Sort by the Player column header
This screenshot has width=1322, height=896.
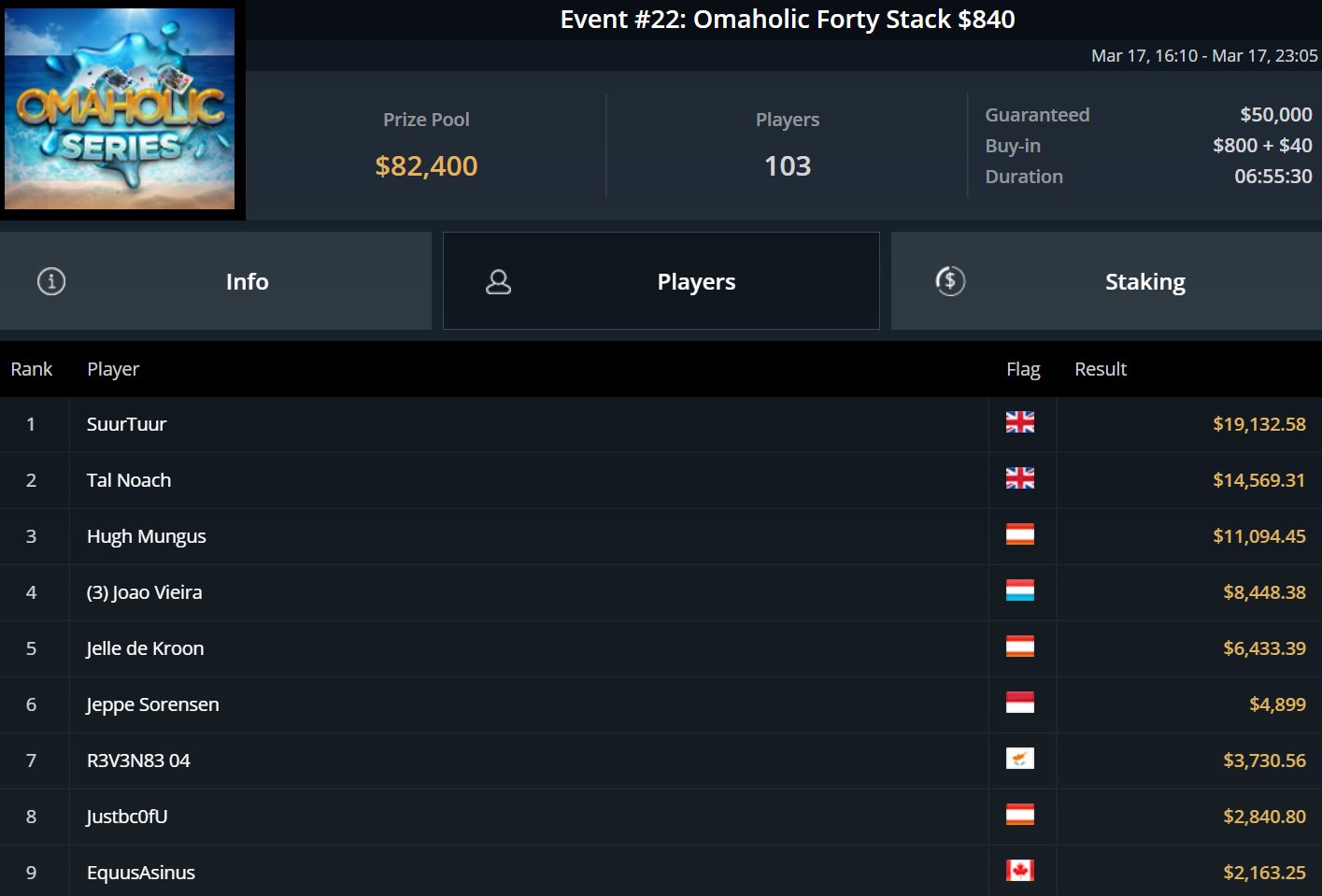click(113, 369)
